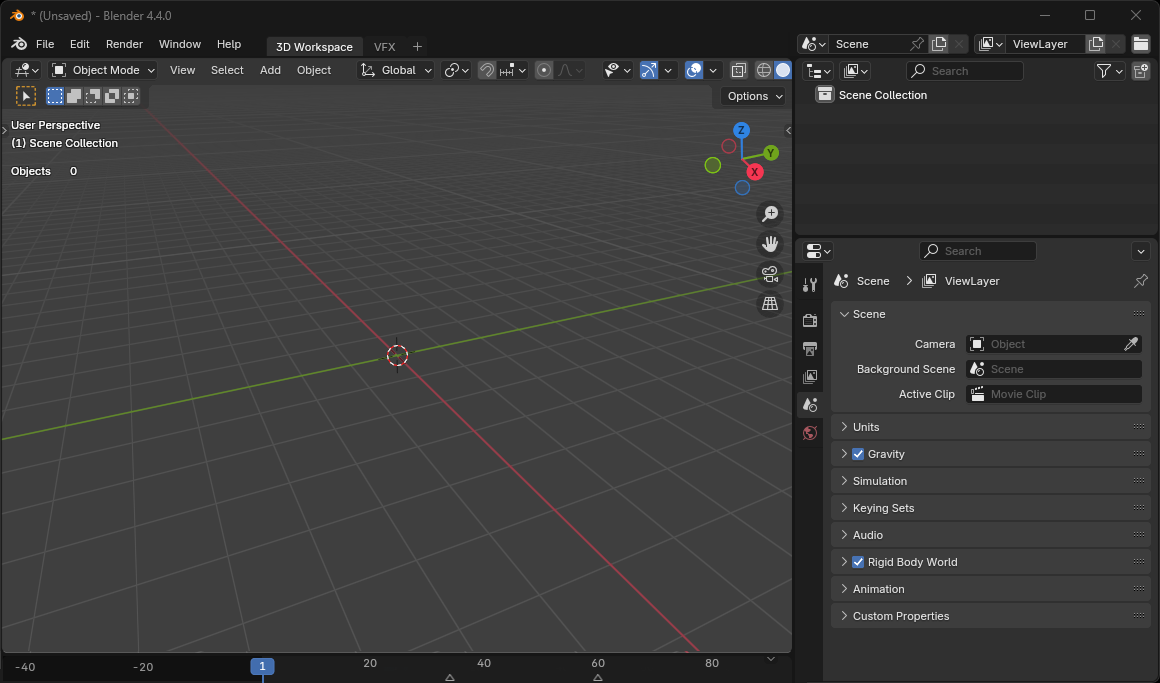
Task: Pick camera object with the eyedropper icon
Action: click(x=1131, y=344)
